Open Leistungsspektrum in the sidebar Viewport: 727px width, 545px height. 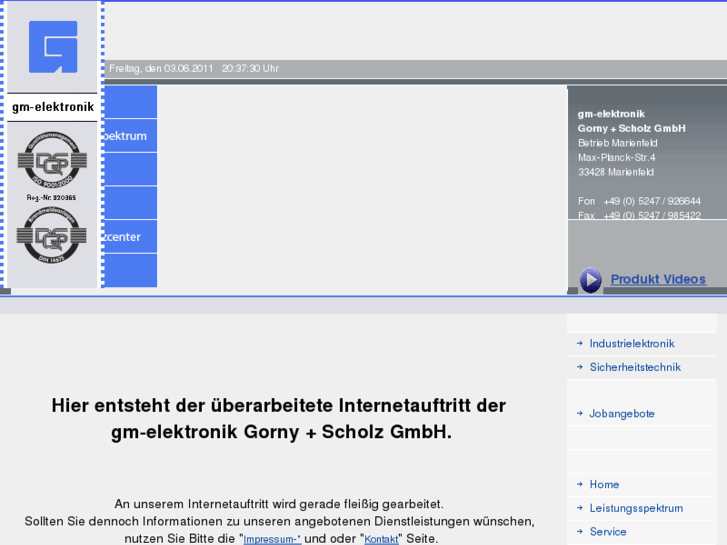pyautogui.click(x=636, y=508)
